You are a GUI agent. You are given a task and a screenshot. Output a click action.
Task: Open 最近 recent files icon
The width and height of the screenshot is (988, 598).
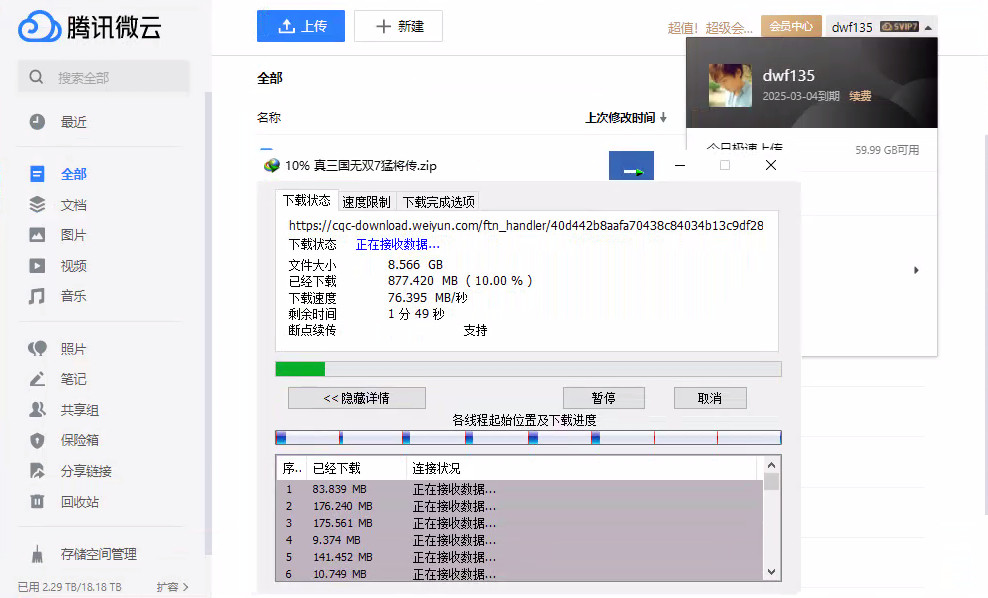[x=37, y=122]
